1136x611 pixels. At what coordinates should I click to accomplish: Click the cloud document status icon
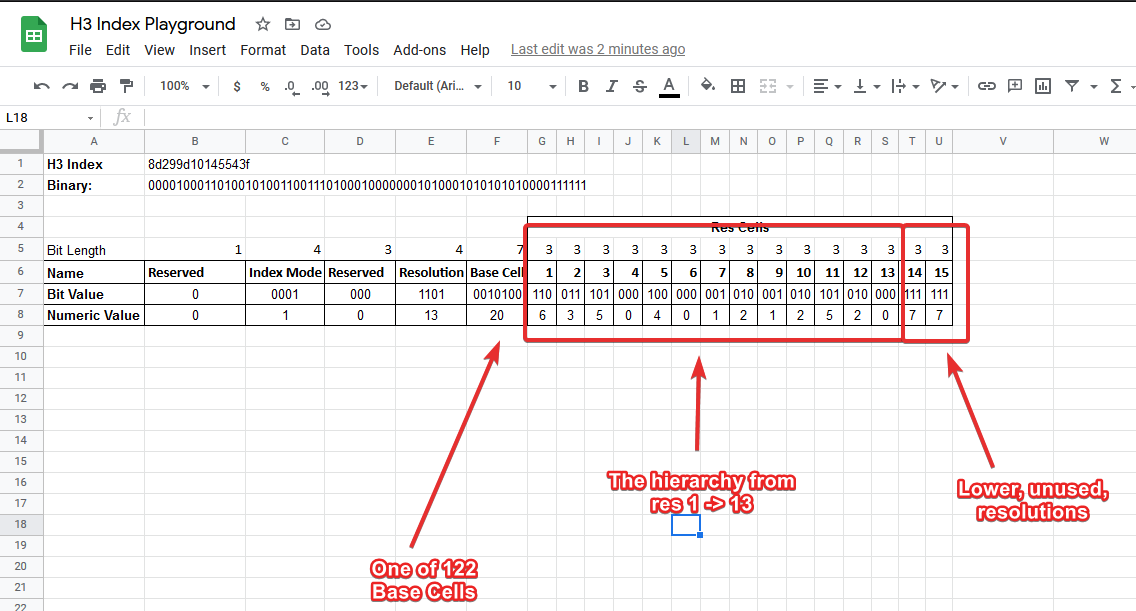point(322,25)
